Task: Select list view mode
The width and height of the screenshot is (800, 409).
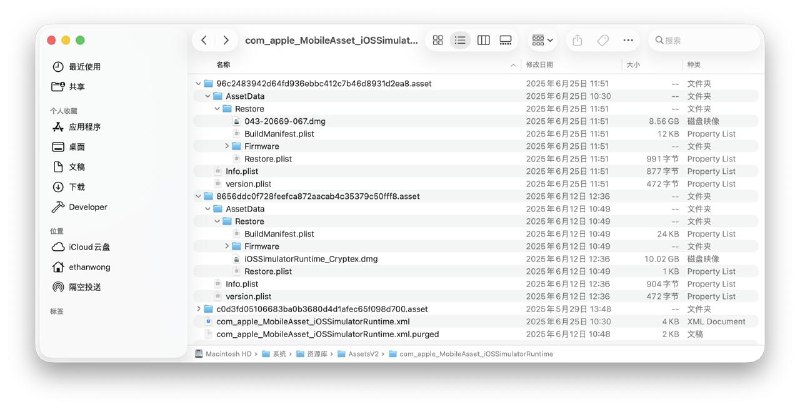Action: pos(461,40)
